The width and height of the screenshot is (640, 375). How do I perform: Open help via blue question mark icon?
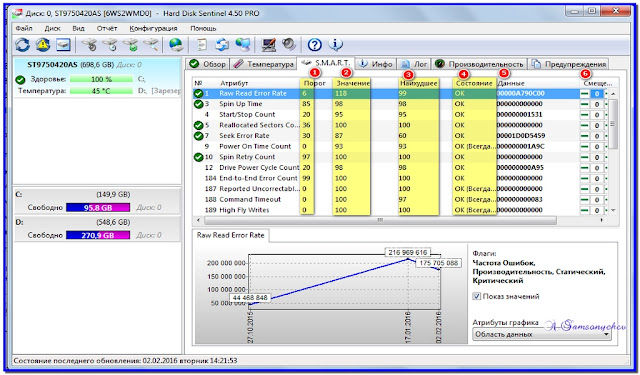click(315, 44)
